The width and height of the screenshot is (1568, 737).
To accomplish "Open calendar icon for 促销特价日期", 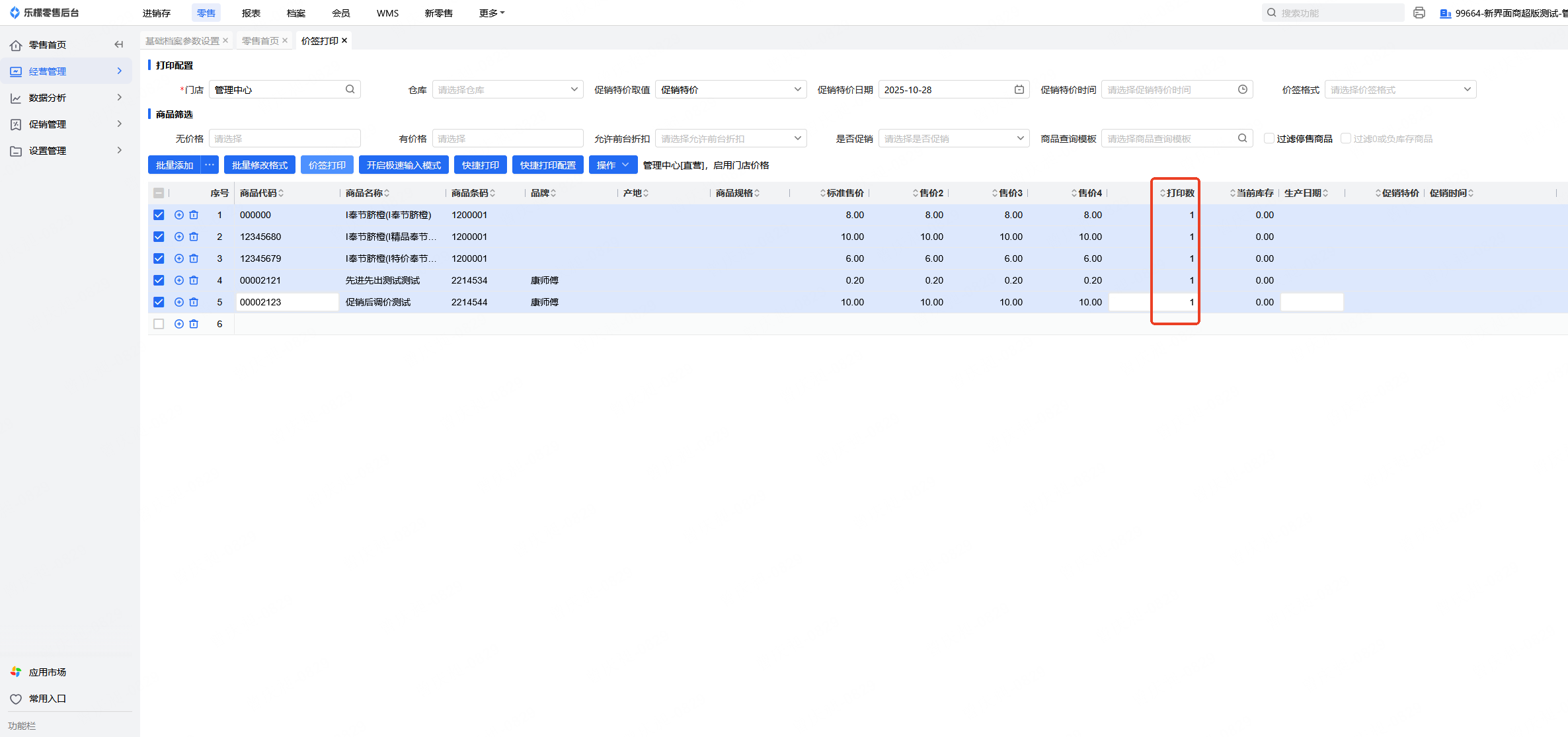I will (1019, 89).
